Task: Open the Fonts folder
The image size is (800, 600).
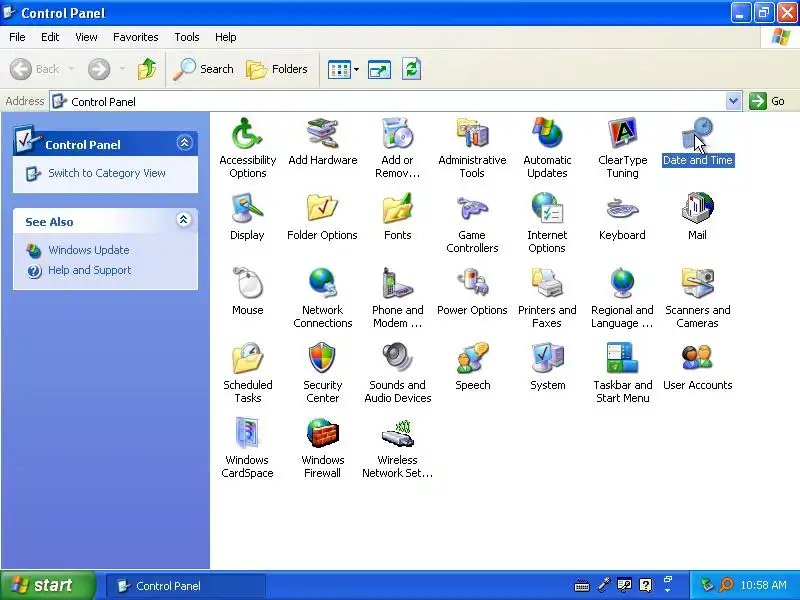Action: (x=397, y=217)
